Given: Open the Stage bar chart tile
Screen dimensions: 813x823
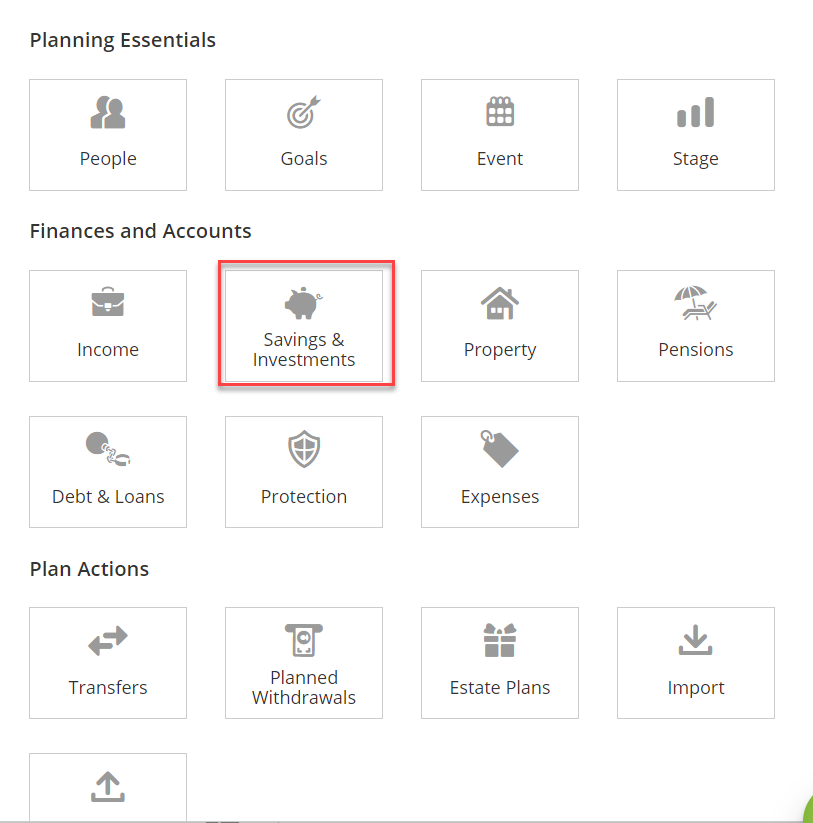Looking at the screenshot, I should point(695,135).
